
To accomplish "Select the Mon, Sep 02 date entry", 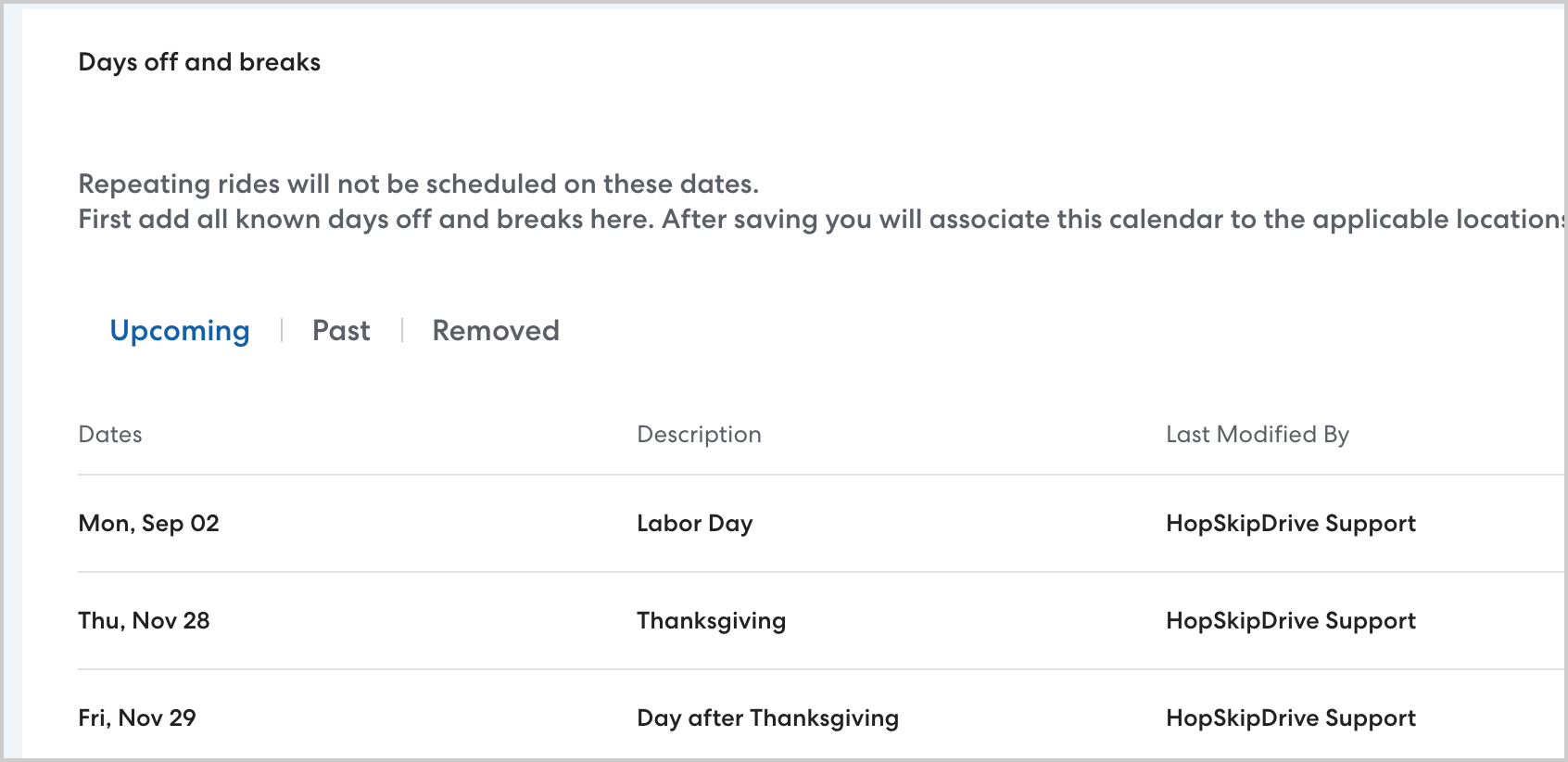I will point(148,524).
